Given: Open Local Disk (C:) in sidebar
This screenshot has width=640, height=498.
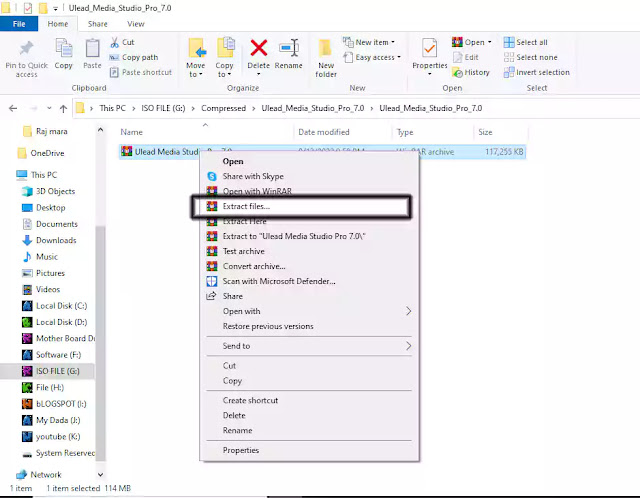Looking at the screenshot, I should tap(54, 306).
